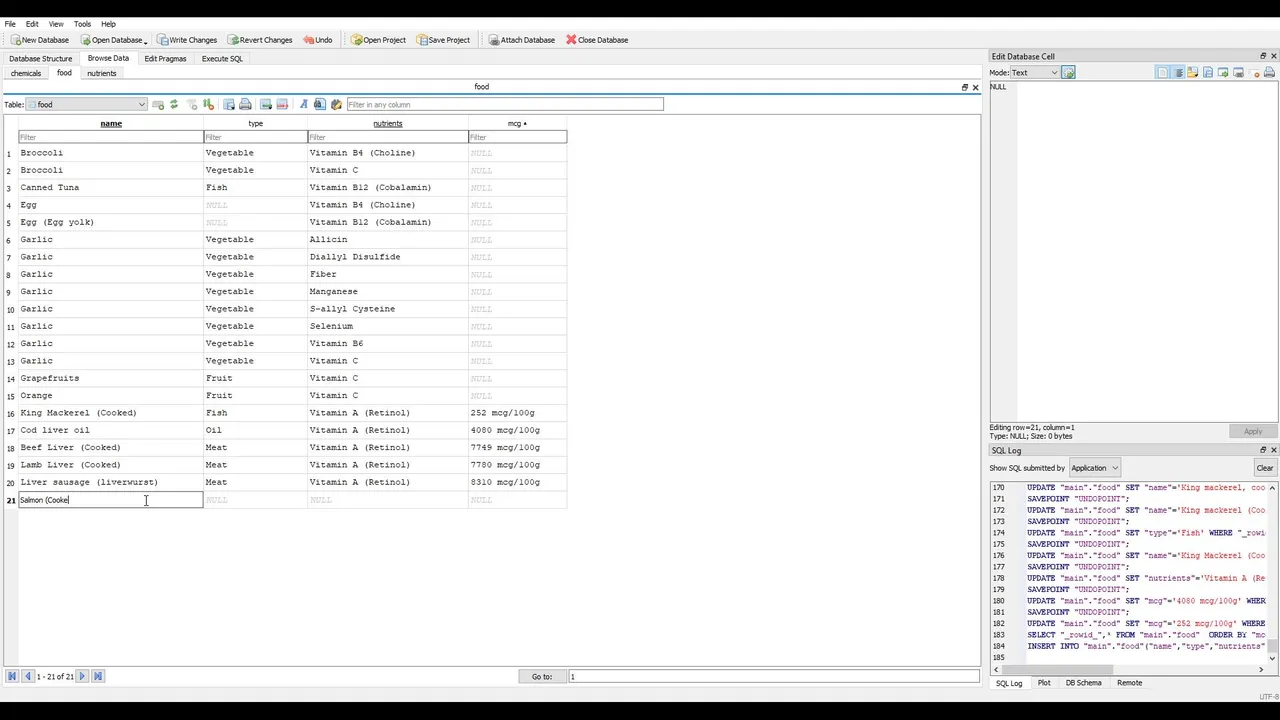Viewport: 1280px width, 720px height.
Task: Click the Revert Changes toolbar button
Action: click(x=260, y=40)
